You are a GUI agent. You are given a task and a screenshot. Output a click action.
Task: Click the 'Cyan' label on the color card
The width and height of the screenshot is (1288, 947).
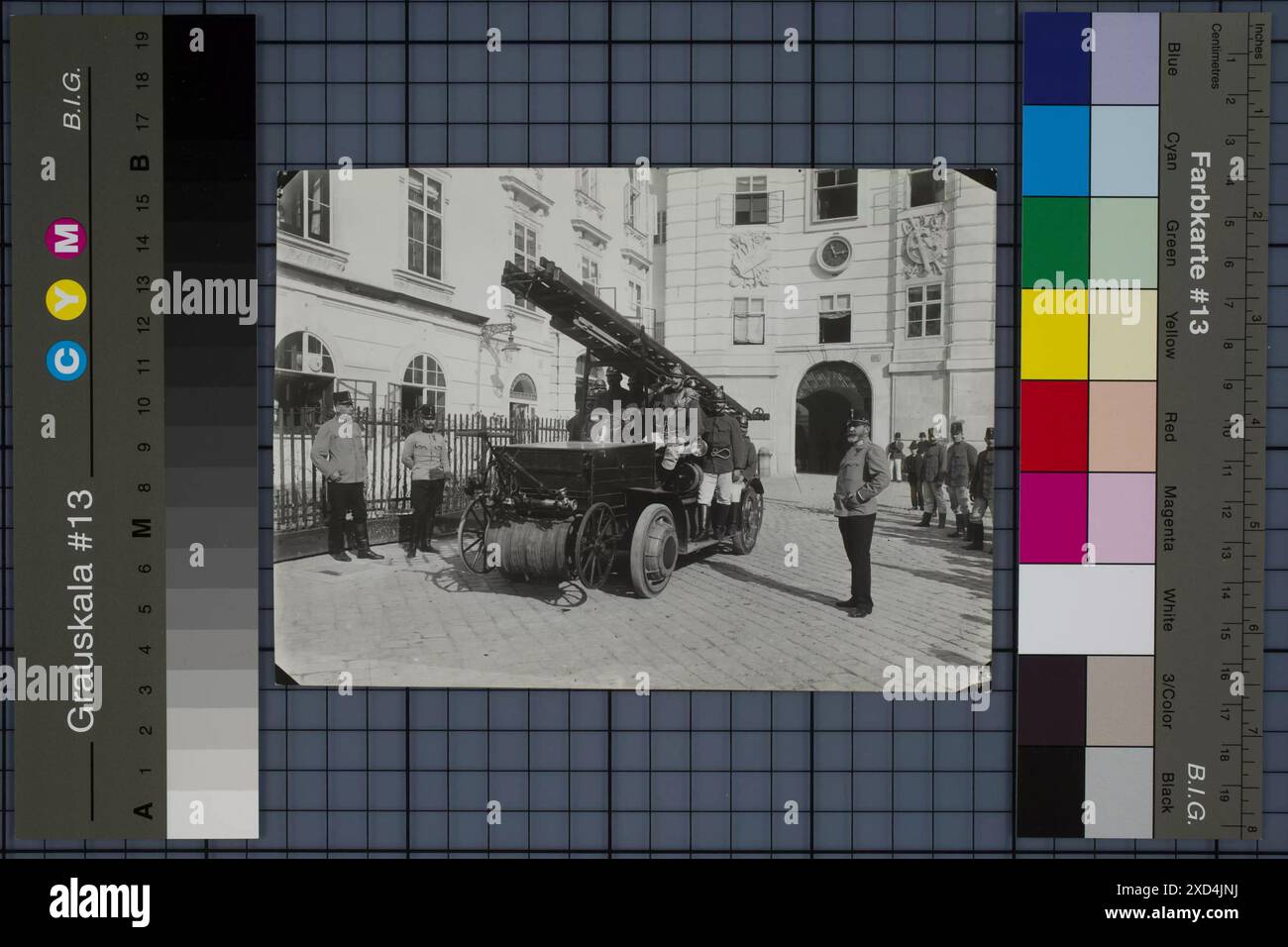tap(1171, 151)
